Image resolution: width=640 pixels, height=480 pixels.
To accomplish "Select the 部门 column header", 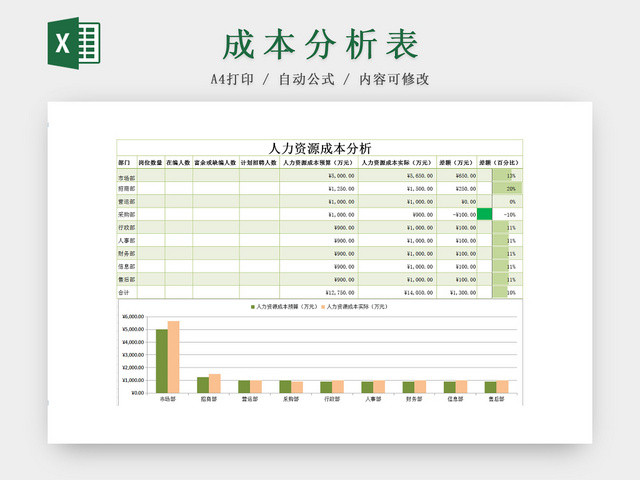I will click(x=127, y=162).
